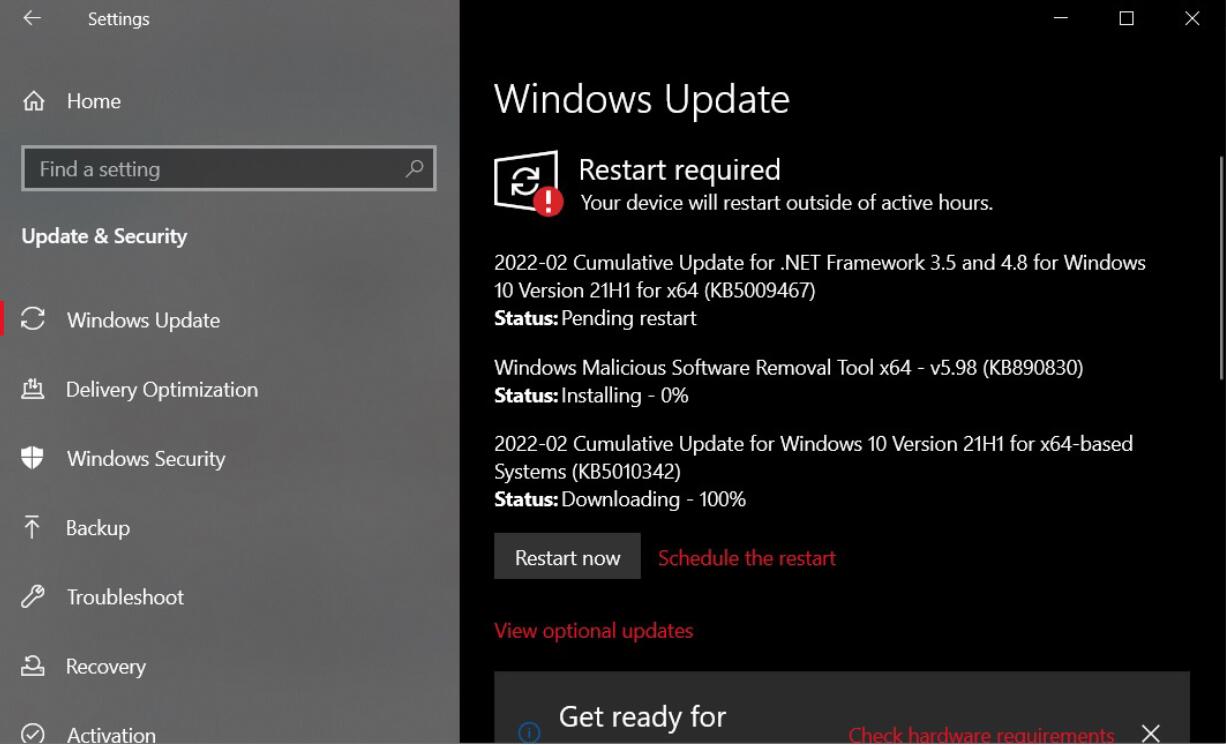Open the Troubleshoot section
The height and width of the screenshot is (745, 1226).
(125, 597)
